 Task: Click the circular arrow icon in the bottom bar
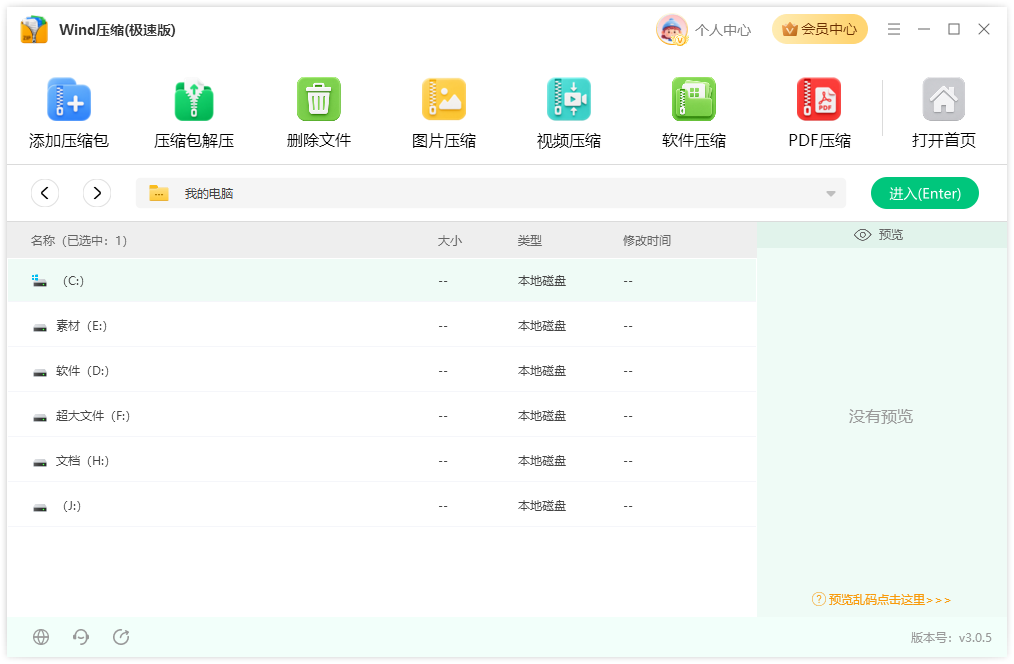click(x=121, y=637)
